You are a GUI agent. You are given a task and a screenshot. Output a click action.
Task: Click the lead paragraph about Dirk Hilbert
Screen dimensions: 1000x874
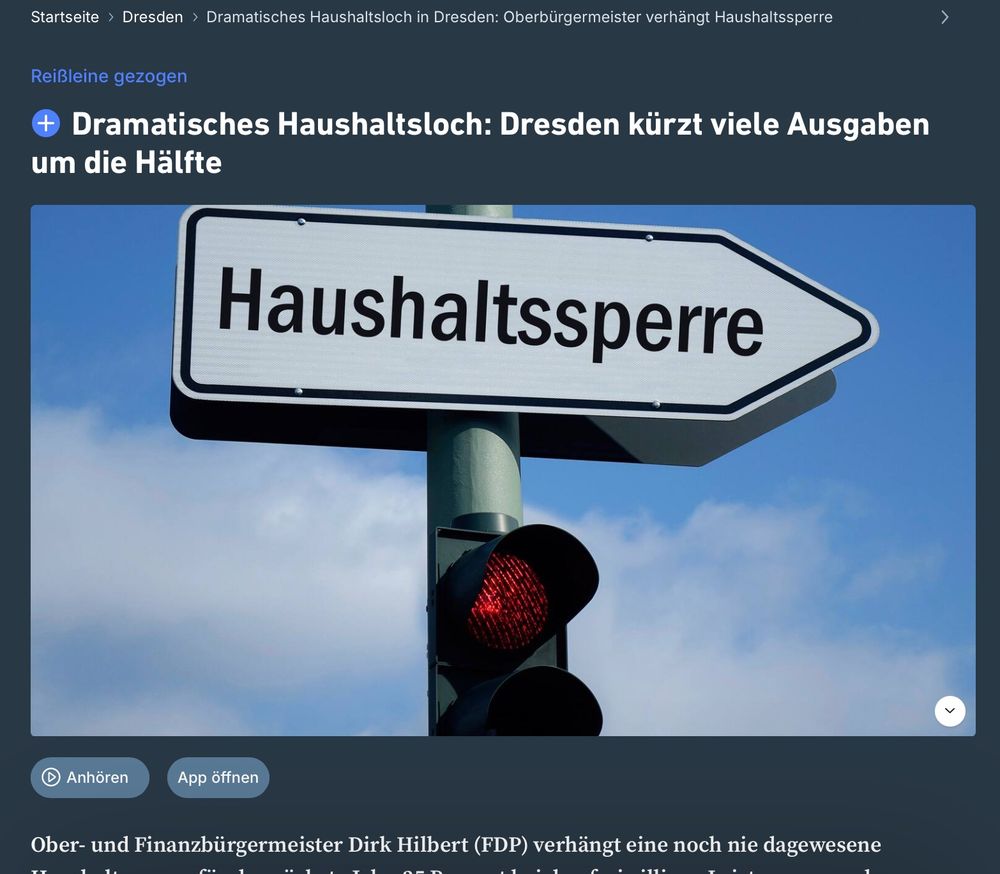pyautogui.click(x=456, y=853)
